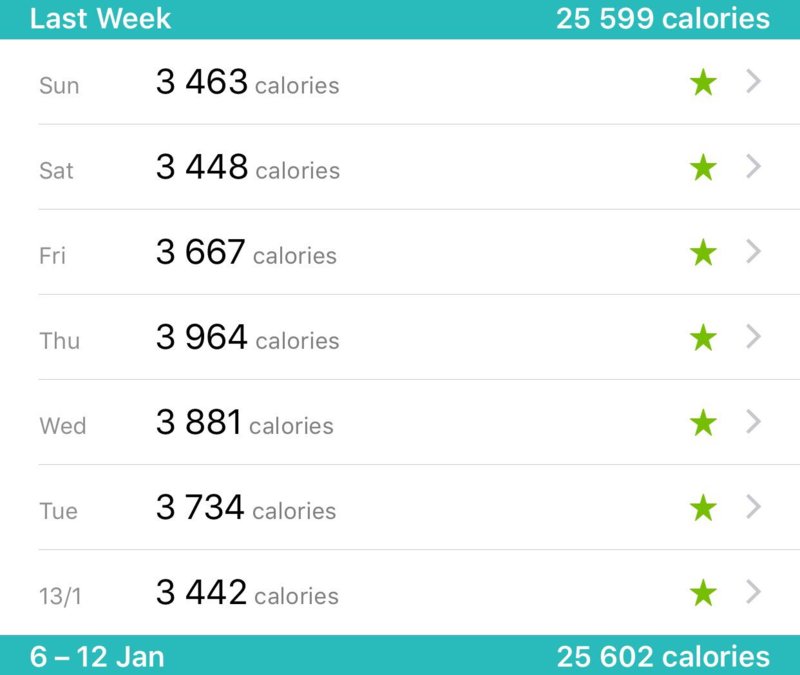Open Friday details via its chevron
The height and width of the screenshot is (675, 800).
point(754,252)
